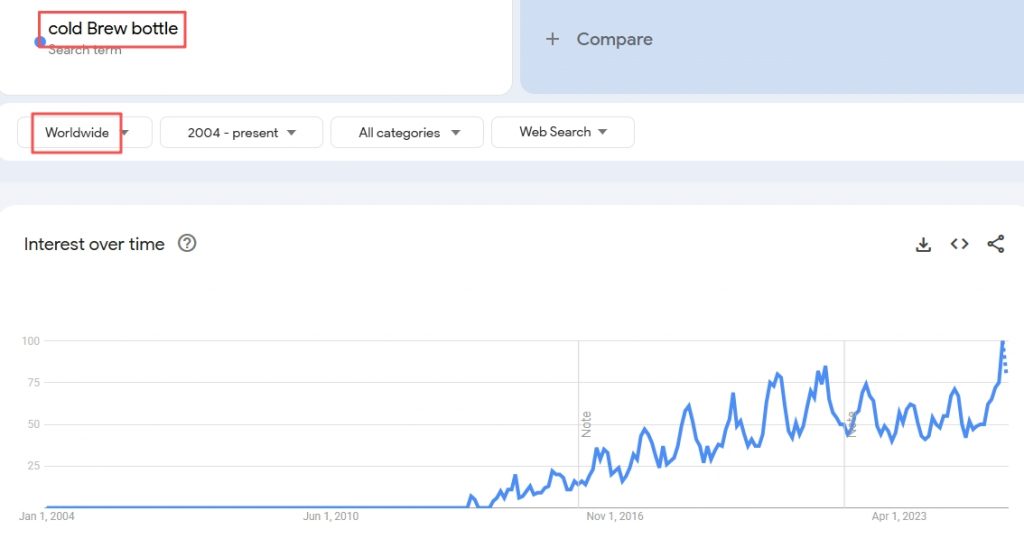Click the Apr 1, 2023 axis label

pyautogui.click(x=899, y=516)
